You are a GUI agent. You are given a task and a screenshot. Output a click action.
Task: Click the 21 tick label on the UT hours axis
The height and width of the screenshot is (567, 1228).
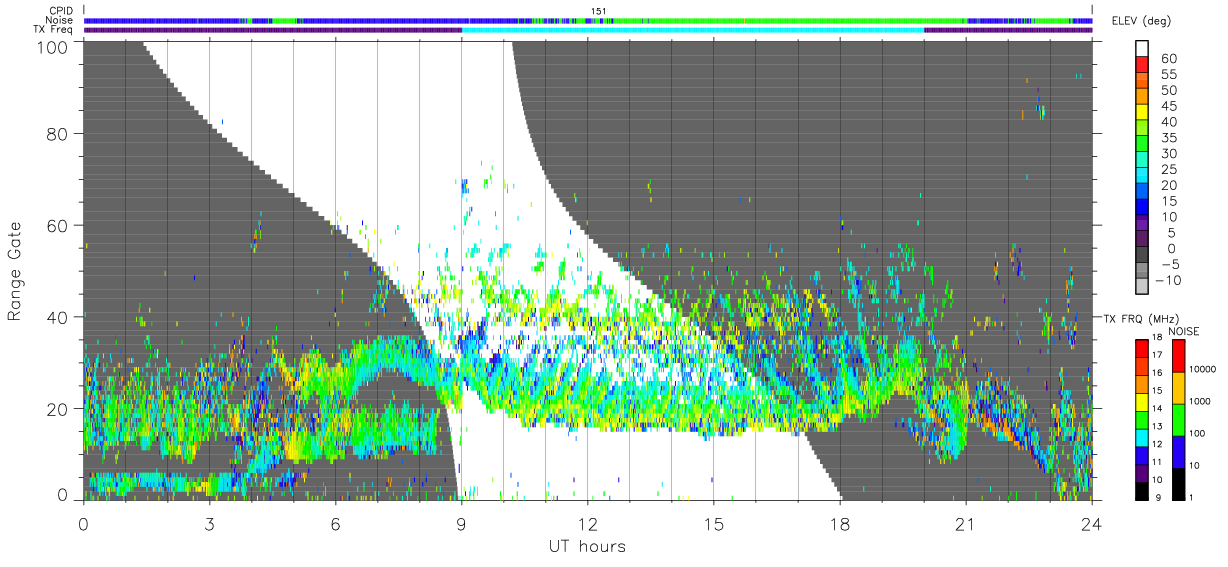click(966, 524)
